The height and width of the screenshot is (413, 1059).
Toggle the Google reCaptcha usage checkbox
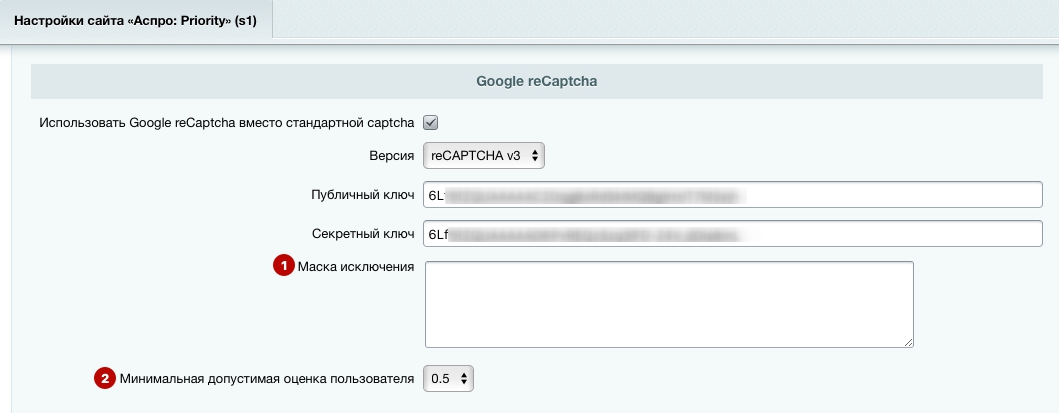coord(430,123)
